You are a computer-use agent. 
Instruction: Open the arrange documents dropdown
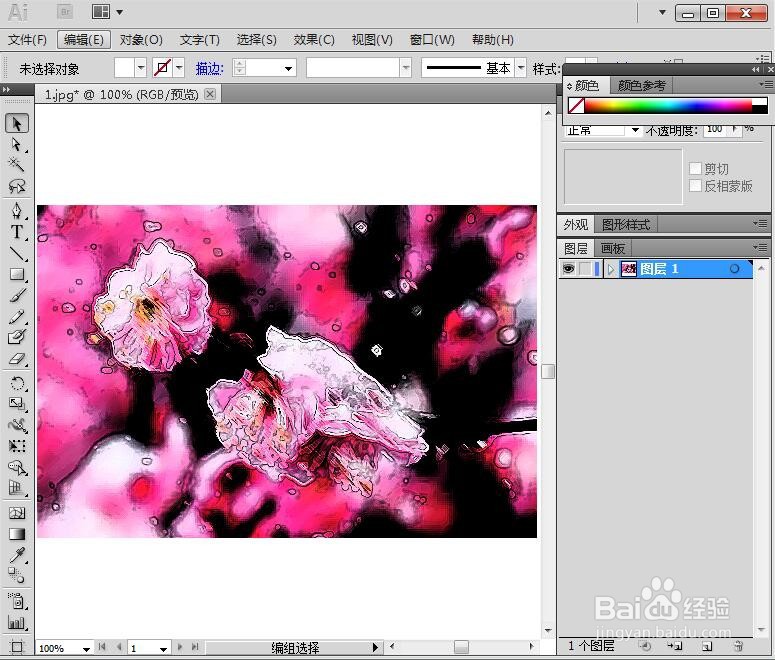point(120,12)
